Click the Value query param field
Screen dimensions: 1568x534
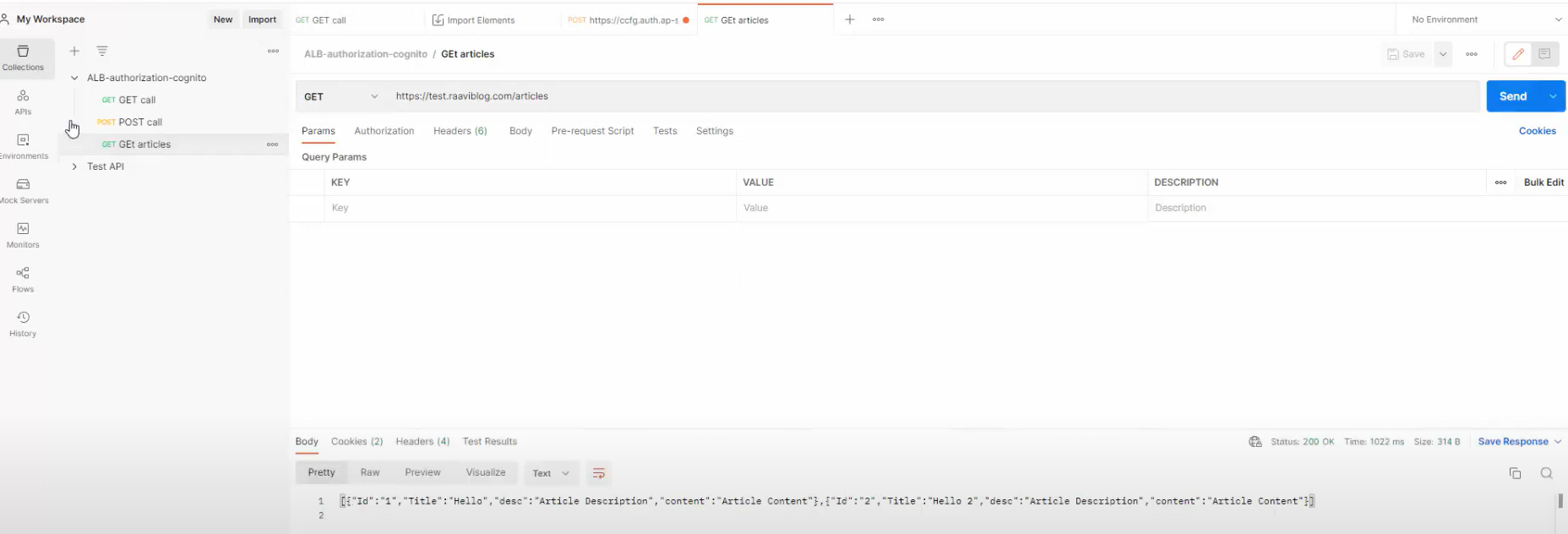(942, 208)
